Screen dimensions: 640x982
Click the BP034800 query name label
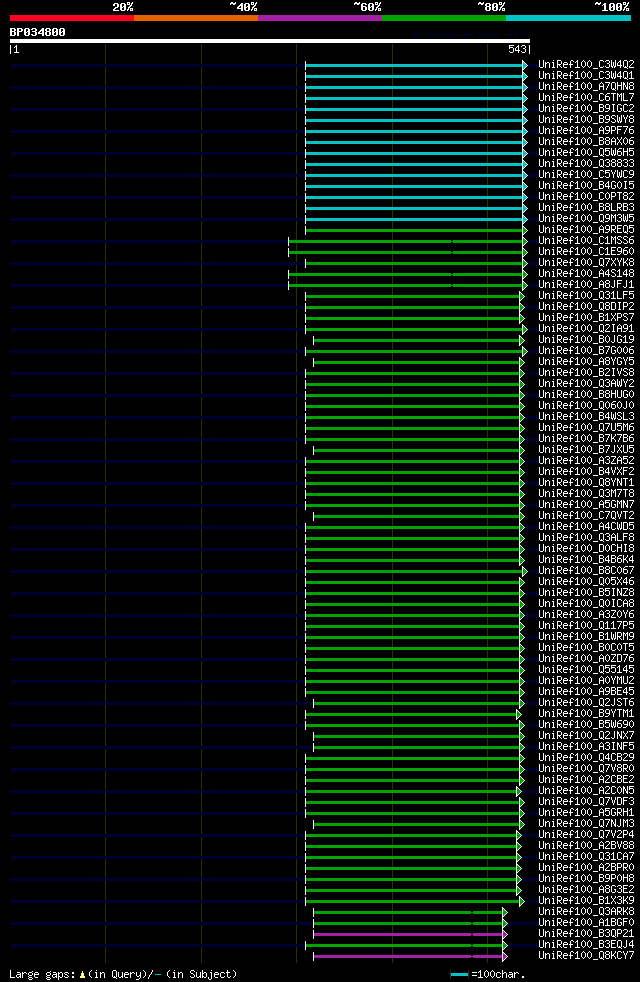tap(38, 32)
